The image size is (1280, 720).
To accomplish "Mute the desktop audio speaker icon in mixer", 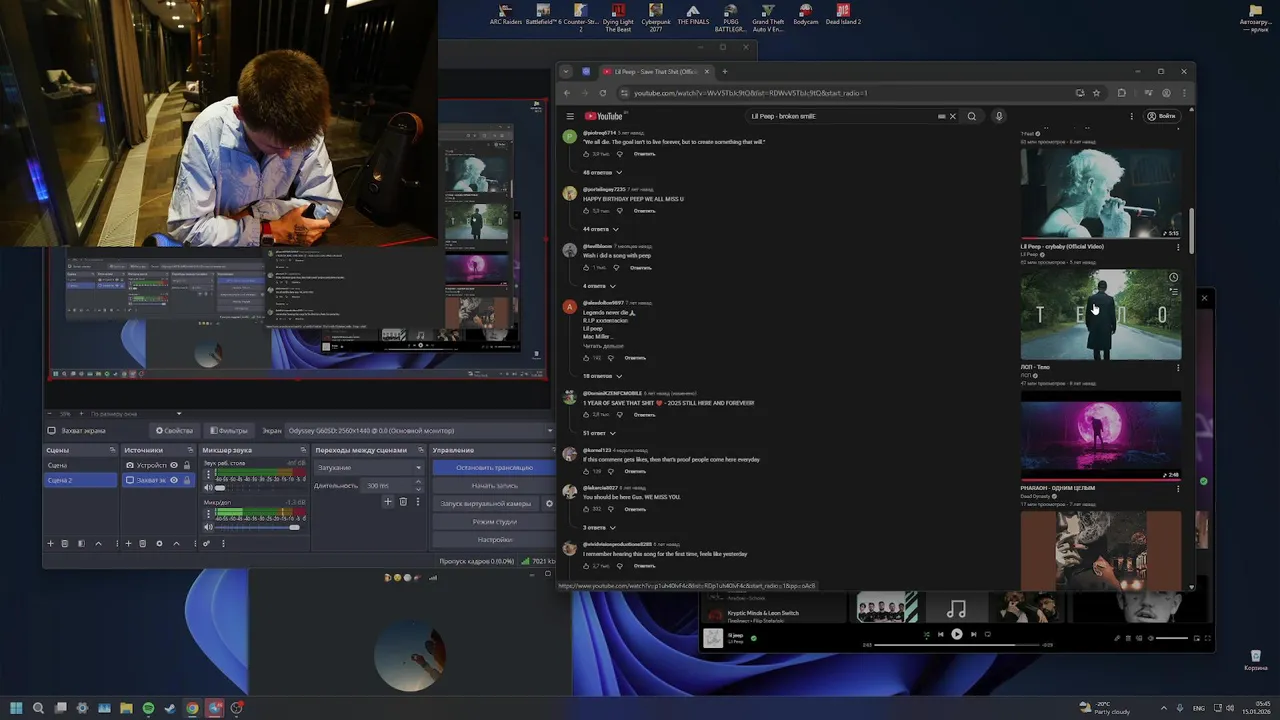I will point(208,487).
